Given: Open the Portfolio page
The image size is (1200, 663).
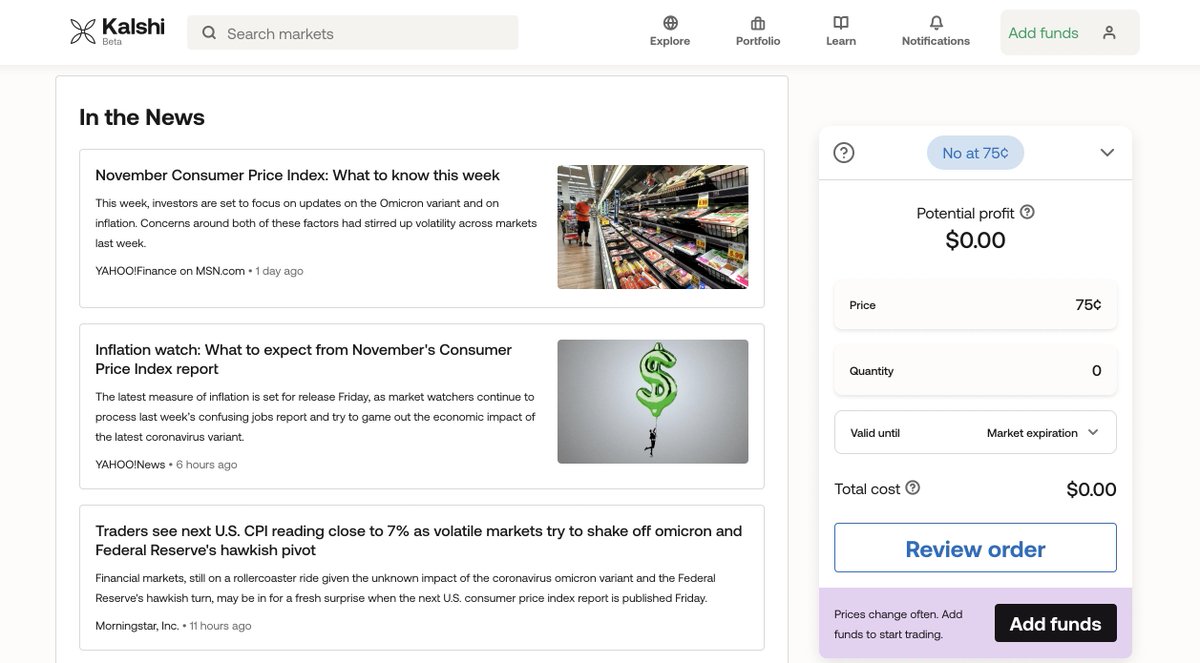Looking at the screenshot, I should click(x=758, y=31).
